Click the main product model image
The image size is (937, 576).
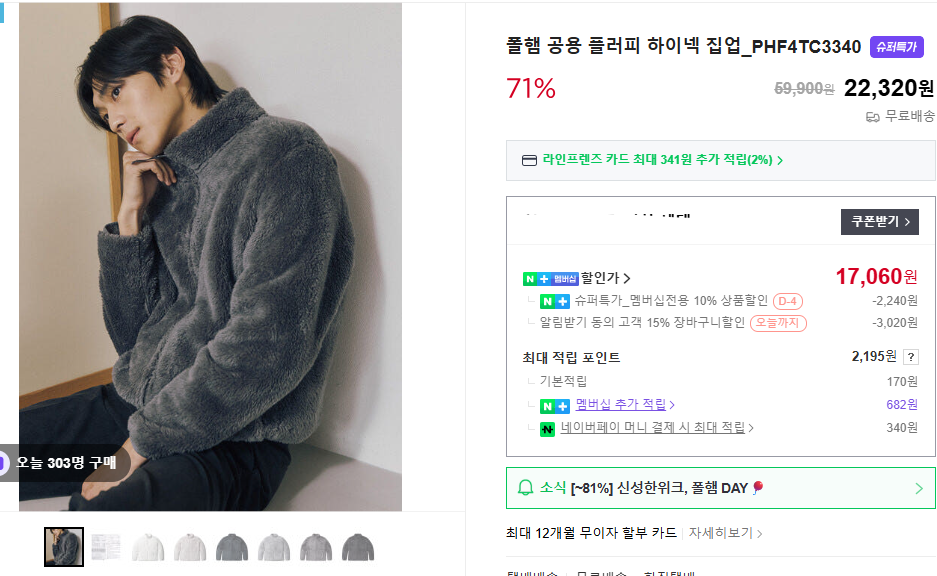210,256
